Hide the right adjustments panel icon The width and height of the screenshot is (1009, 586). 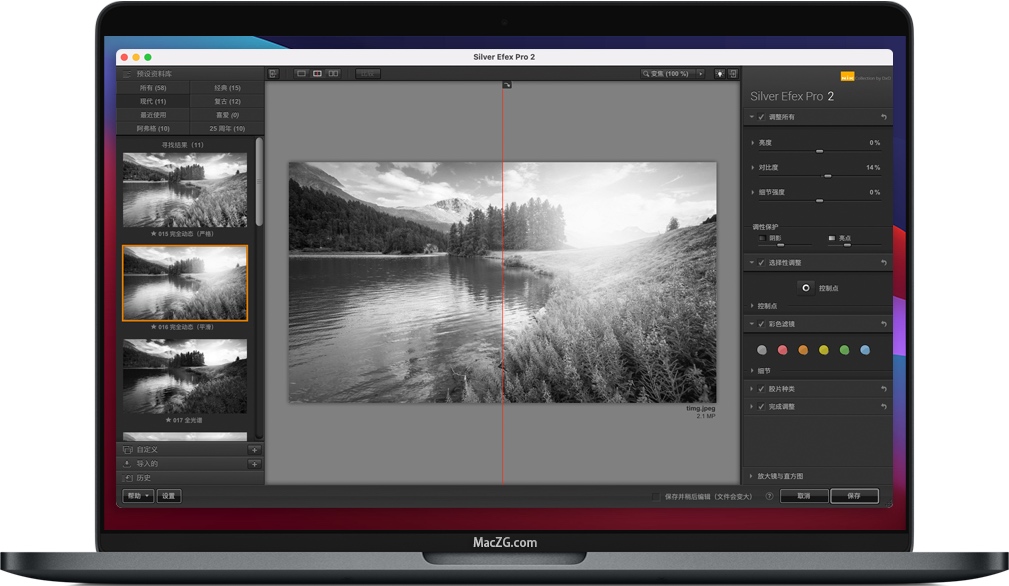[x=733, y=74]
